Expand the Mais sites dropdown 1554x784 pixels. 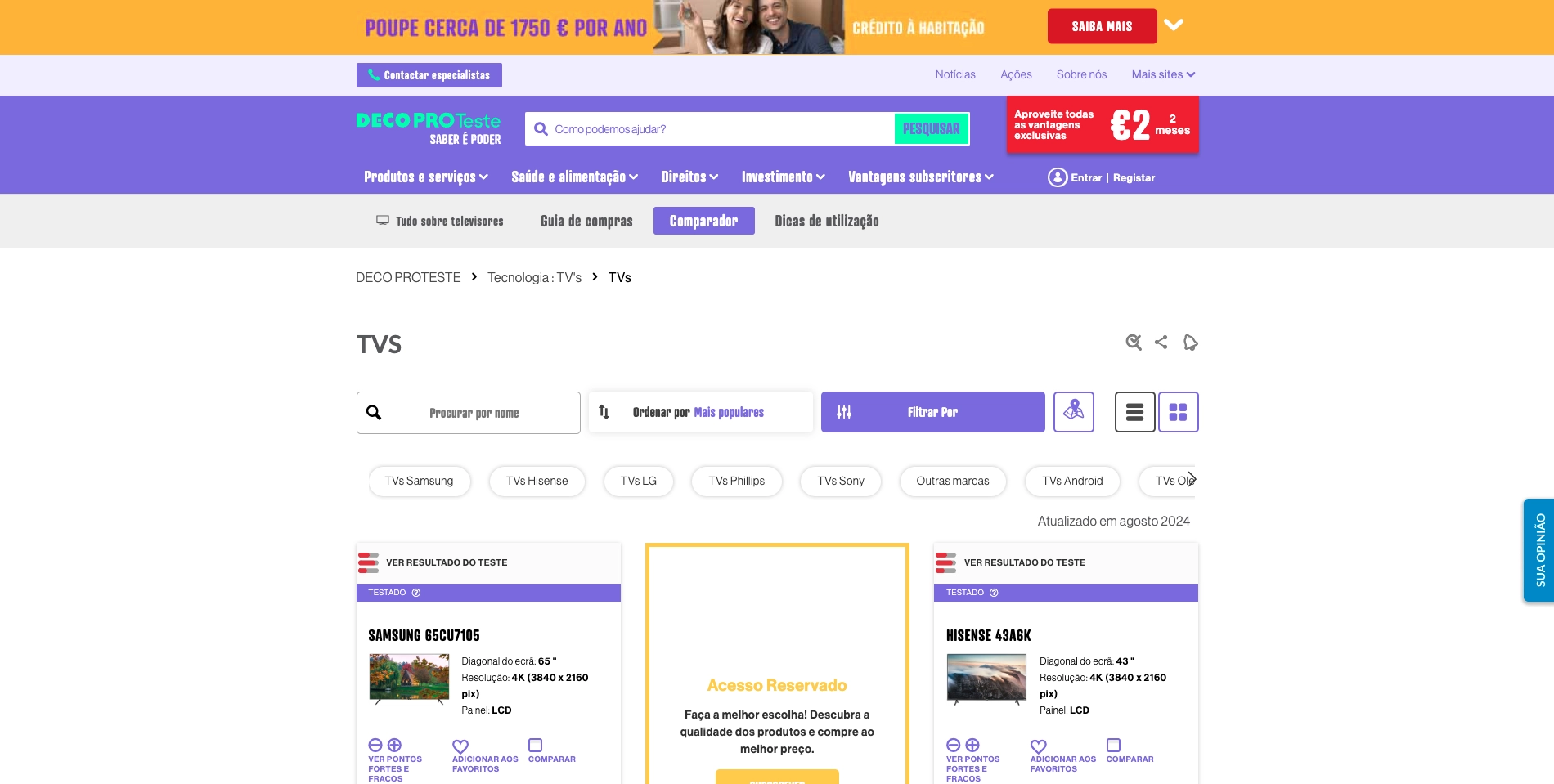[1163, 74]
